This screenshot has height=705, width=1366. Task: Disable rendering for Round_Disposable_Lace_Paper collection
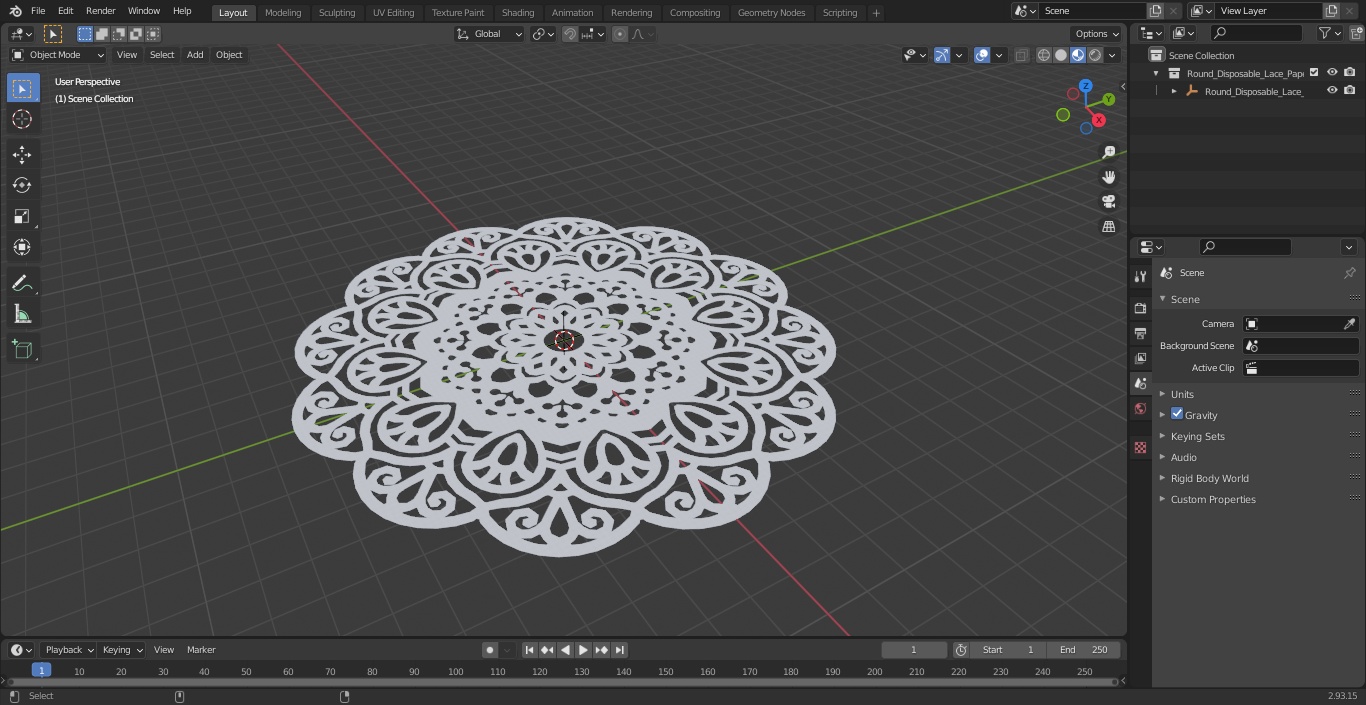1350,72
